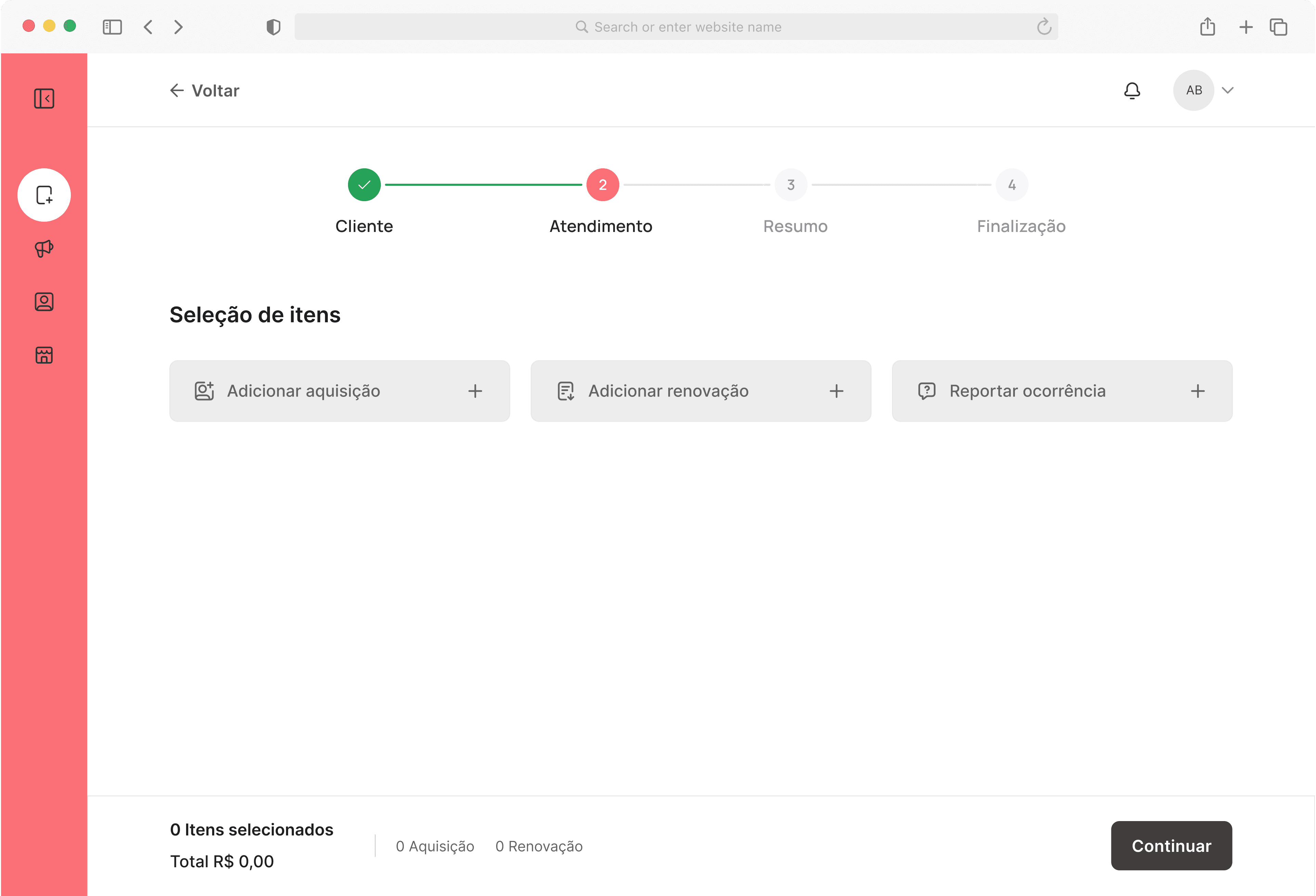
Task: Click the browser address search field
Action: (675, 27)
